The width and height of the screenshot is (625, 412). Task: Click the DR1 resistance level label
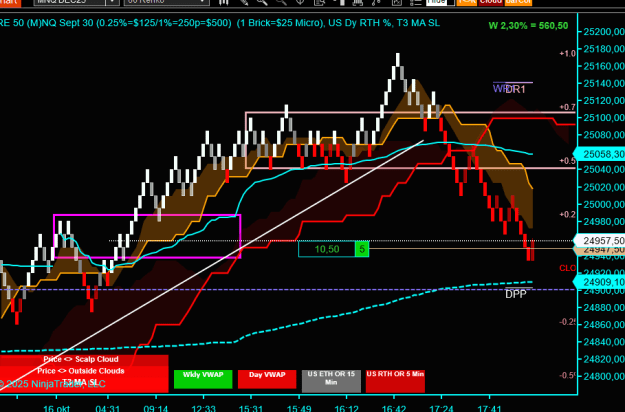click(515, 90)
